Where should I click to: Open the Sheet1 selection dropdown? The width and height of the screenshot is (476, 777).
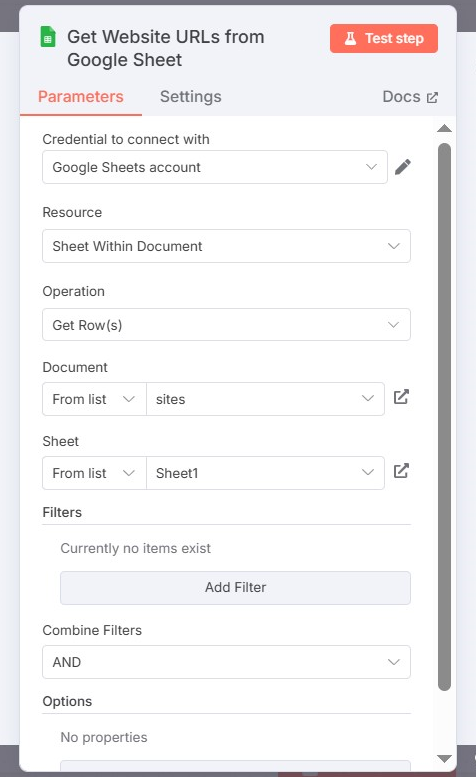point(265,473)
